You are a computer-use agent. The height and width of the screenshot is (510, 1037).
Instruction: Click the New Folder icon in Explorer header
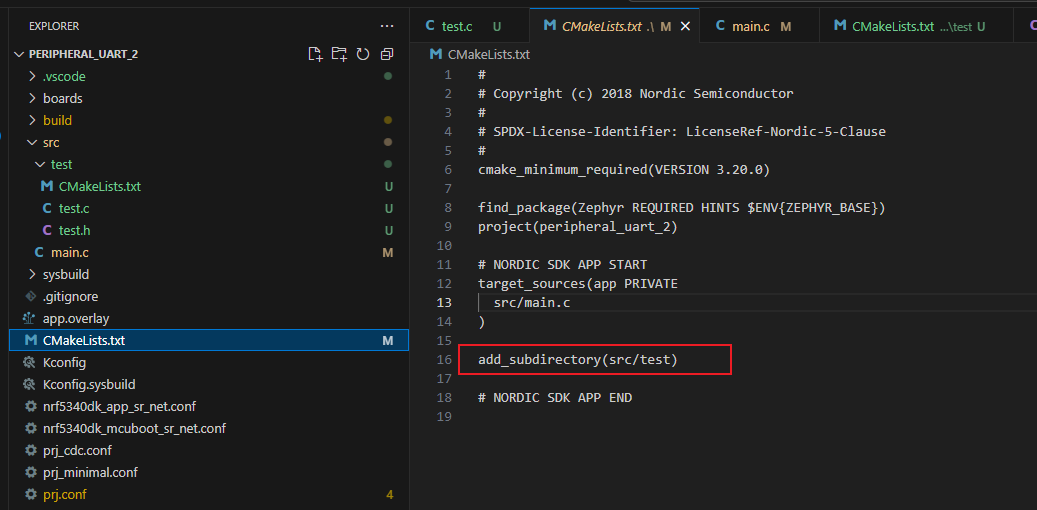tap(339, 54)
